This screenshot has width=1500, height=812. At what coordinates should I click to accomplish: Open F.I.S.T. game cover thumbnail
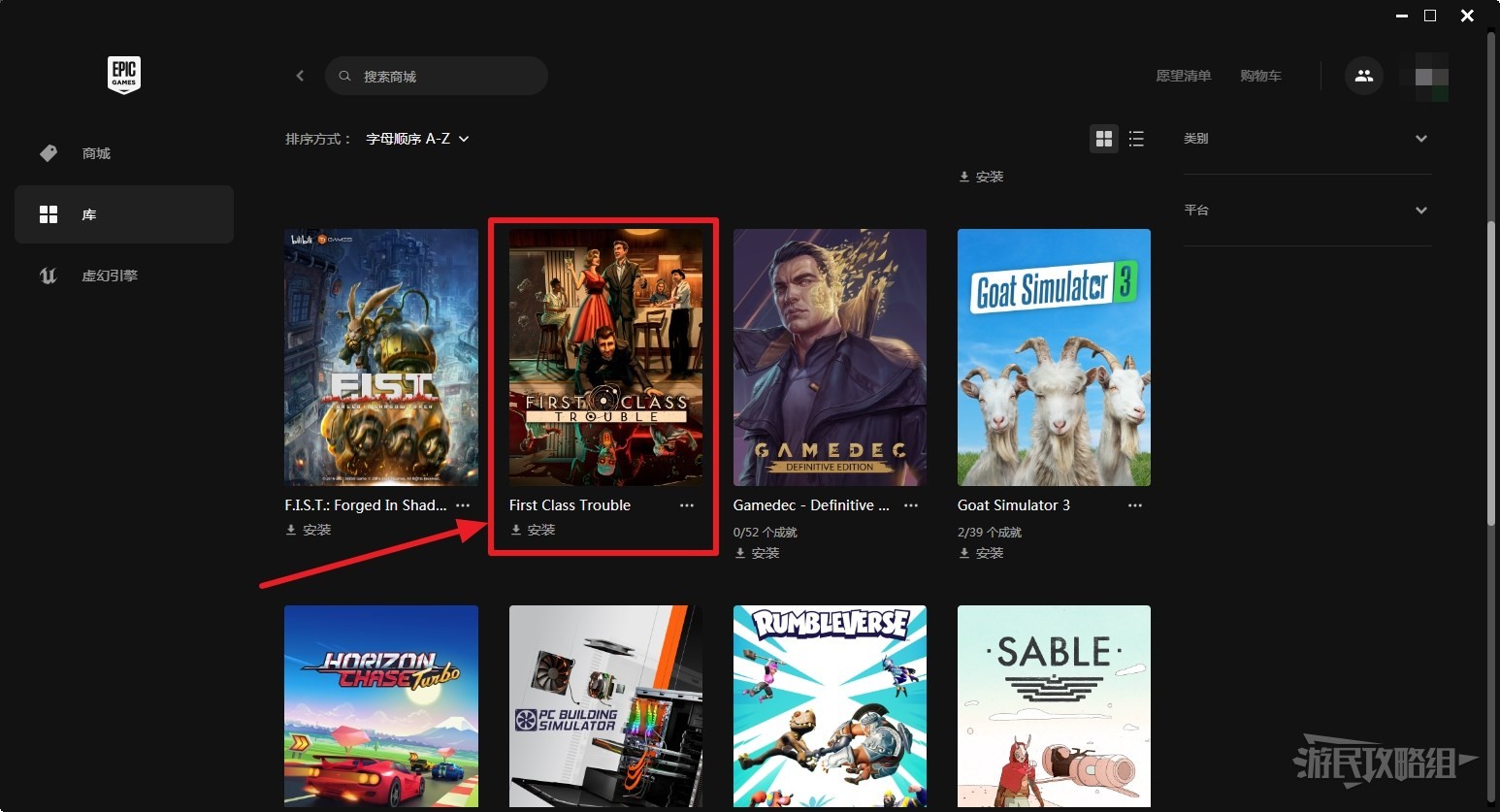(x=381, y=357)
